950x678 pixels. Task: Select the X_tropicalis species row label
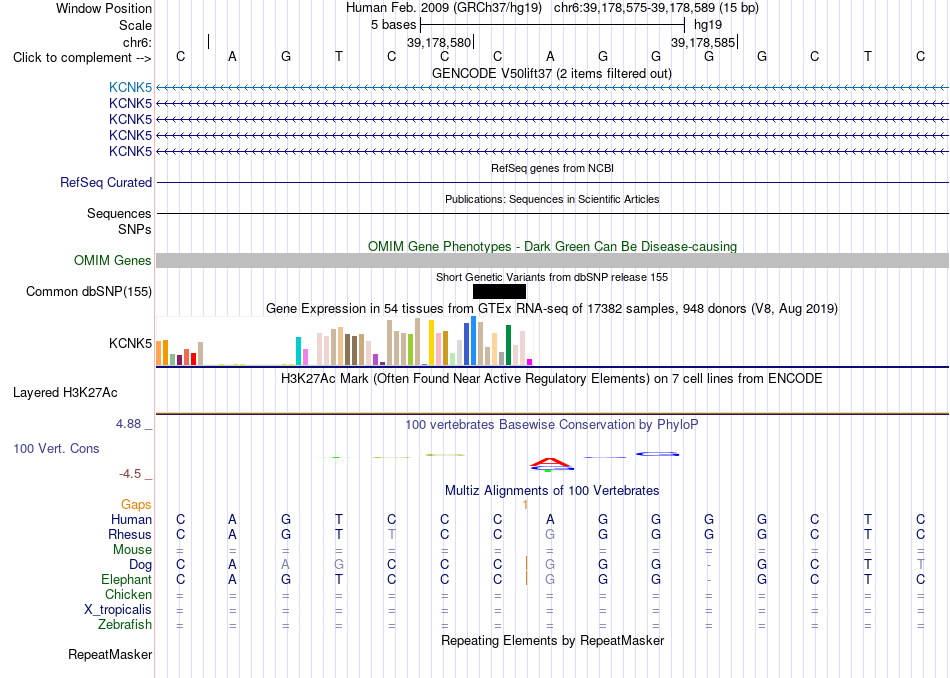[x=118, y=610]
